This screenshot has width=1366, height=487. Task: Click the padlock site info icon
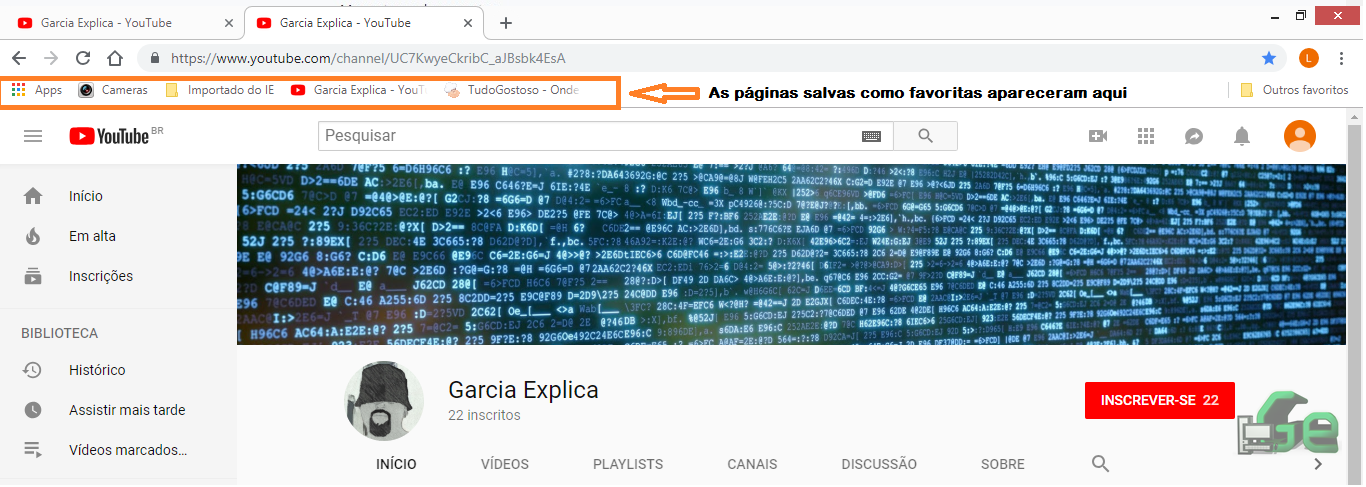[x=155, y=58]
